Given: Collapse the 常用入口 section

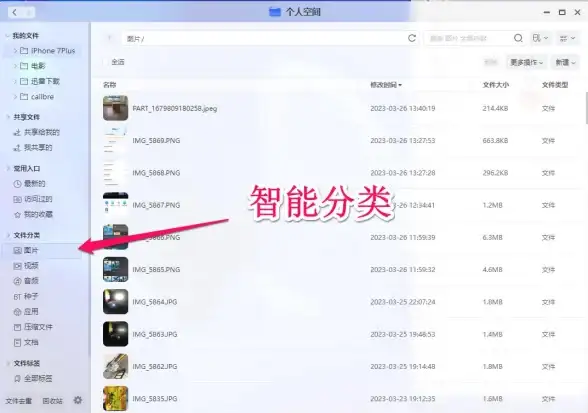Looking at the screenshot, I should [x=8, y=168].
